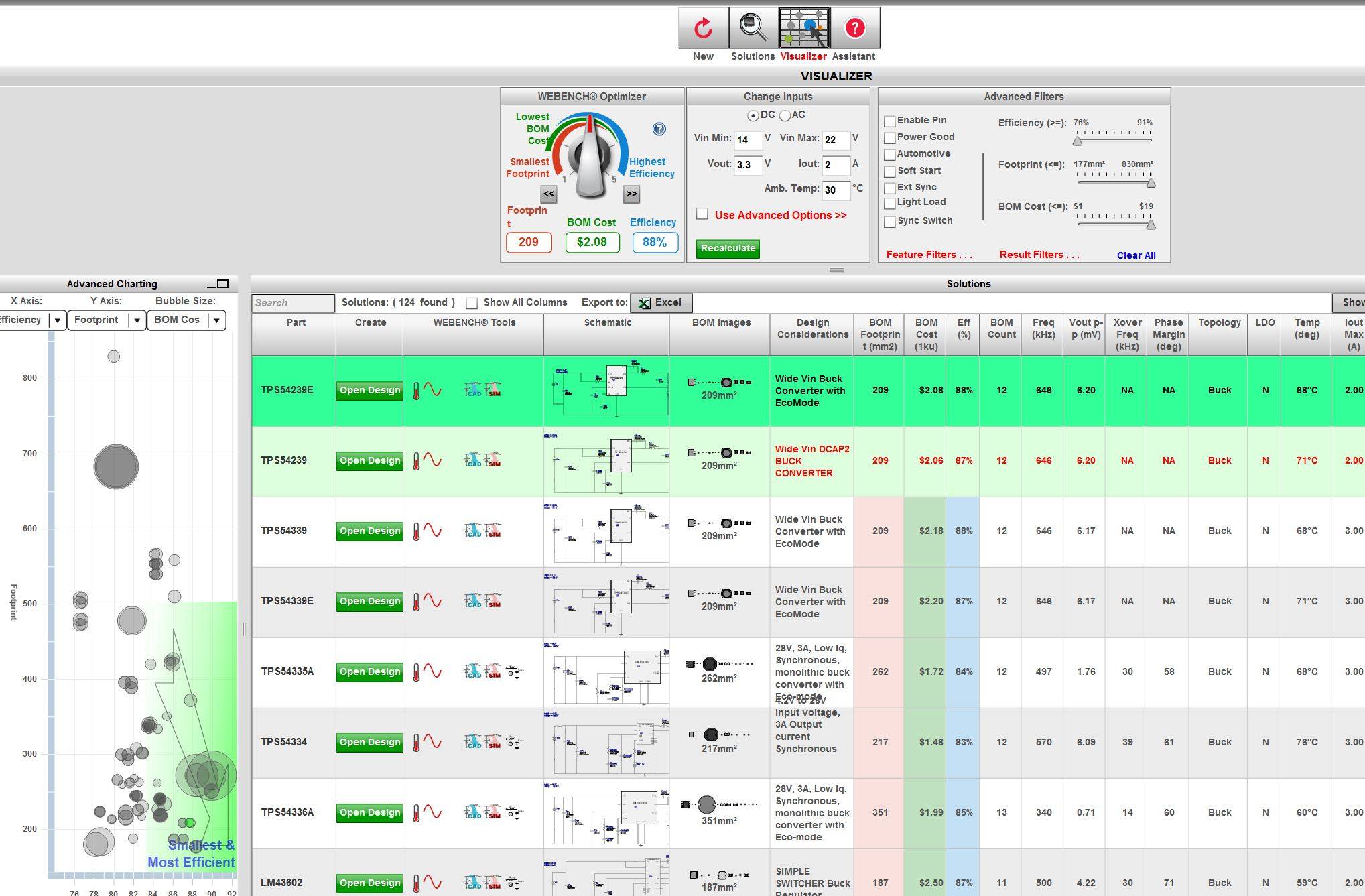
Task: Click CAD export icon for TPS54335A
Action: click(x=473, y=671)
